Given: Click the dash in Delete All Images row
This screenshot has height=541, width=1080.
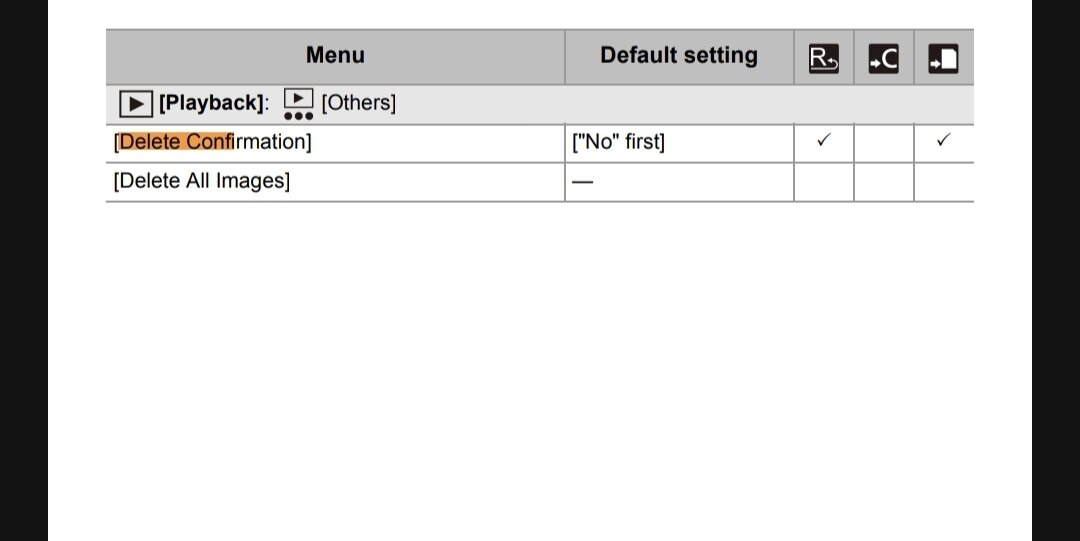Looking at the screenshot, I should [x=582, y=182].
